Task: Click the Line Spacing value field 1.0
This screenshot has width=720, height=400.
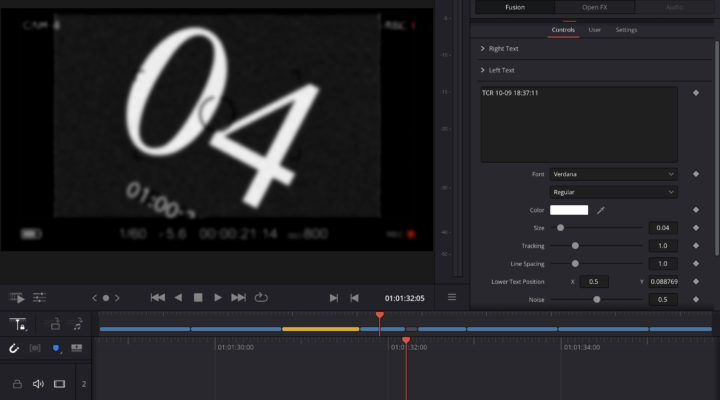Action: (663, 264)
